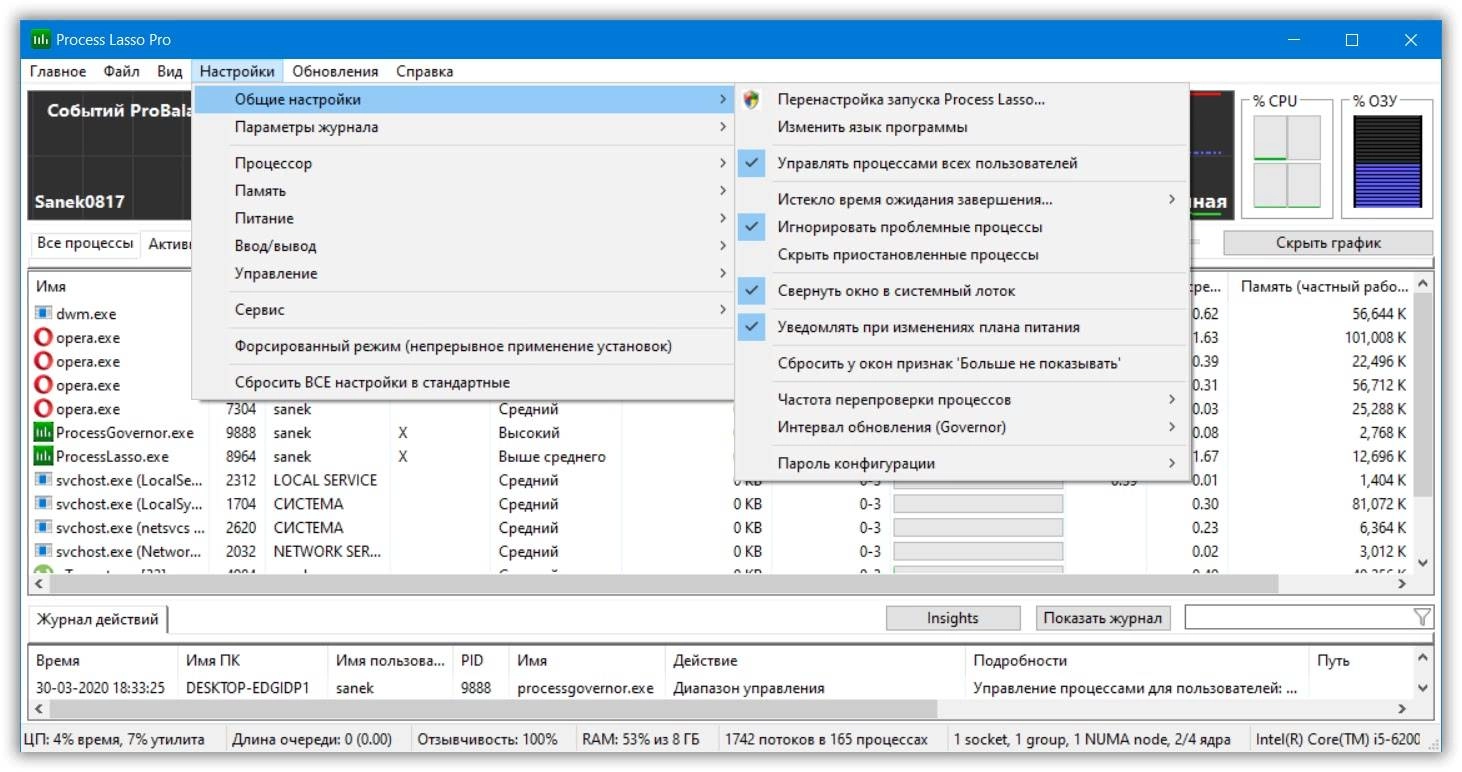
Task: Toggle Управлять процессами всех пользователей
Action: pyautogui.click(x=962, y=163)
